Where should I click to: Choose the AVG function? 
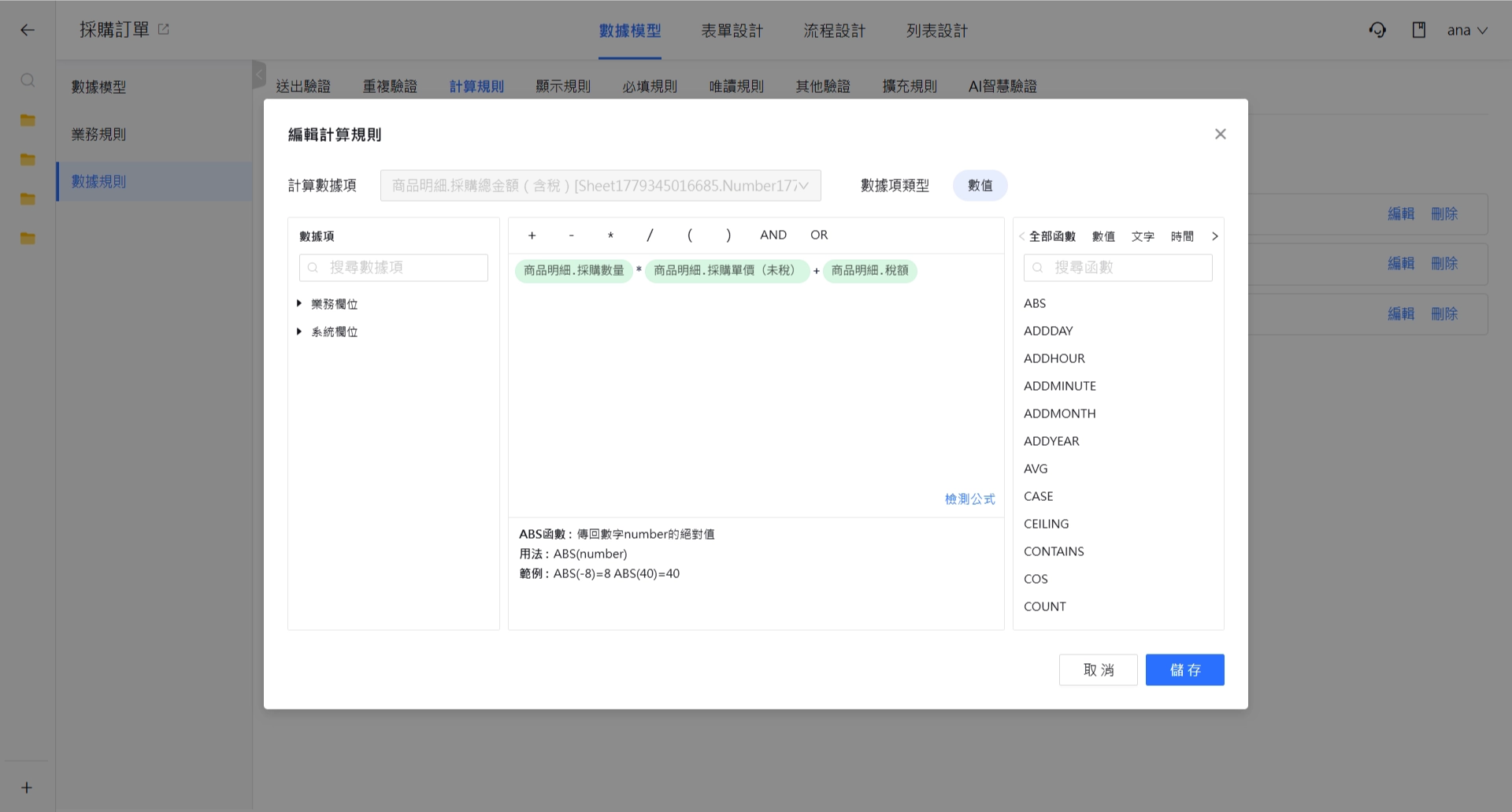(x=1036, y=469)
